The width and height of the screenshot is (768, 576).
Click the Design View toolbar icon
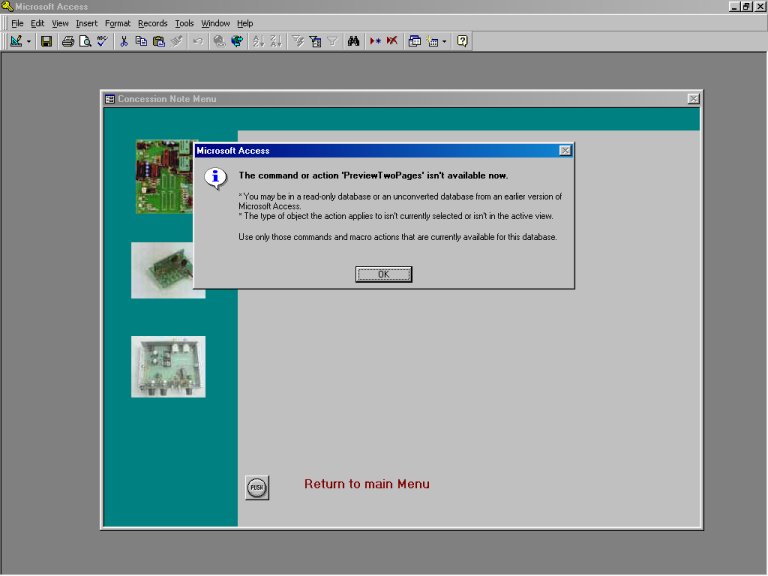pos(16,41)
